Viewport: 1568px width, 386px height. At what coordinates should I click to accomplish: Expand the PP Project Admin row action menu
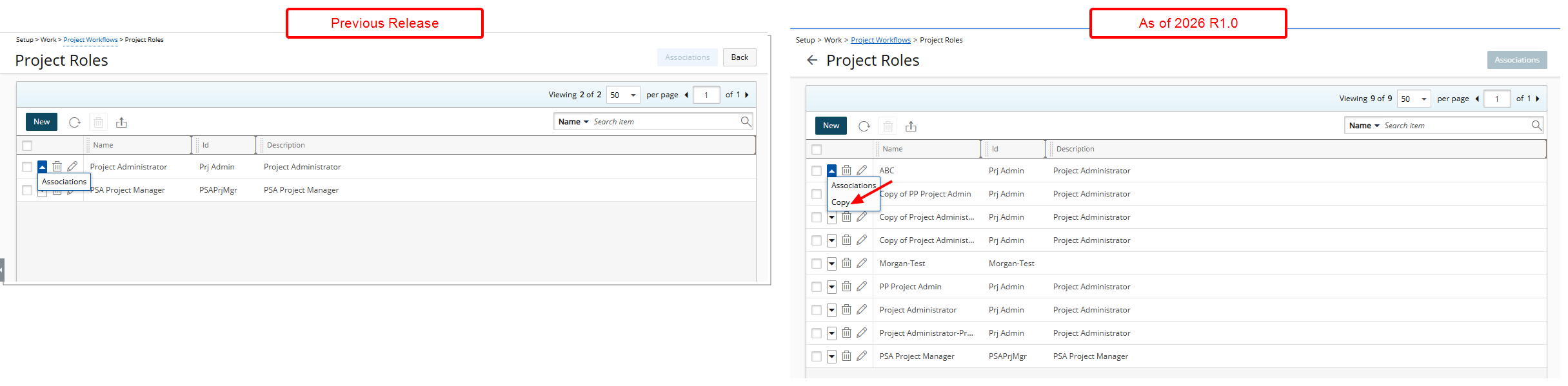point(831,286)
